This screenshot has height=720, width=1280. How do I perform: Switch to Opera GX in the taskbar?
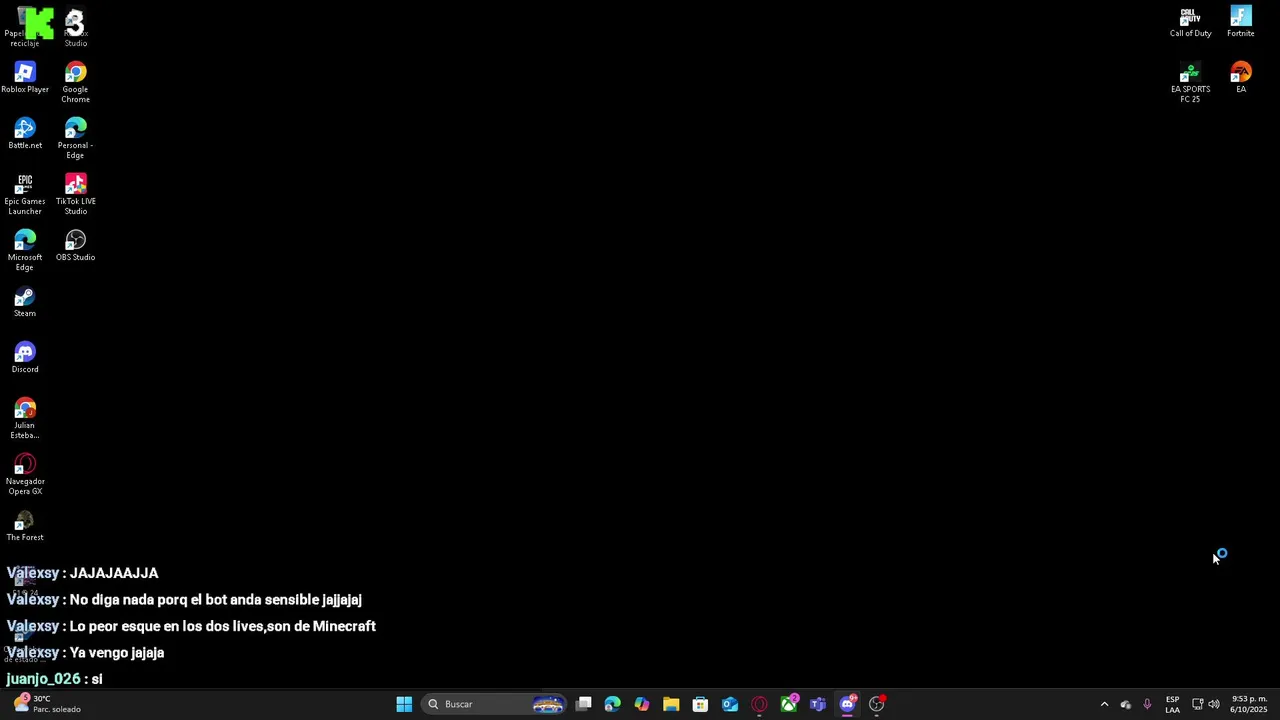(x=759, y=704)
